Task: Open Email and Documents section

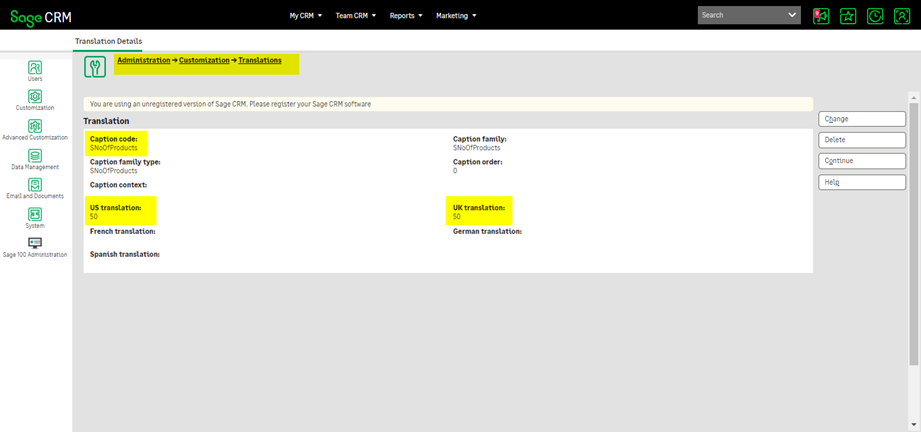Action: click(35, 185)
